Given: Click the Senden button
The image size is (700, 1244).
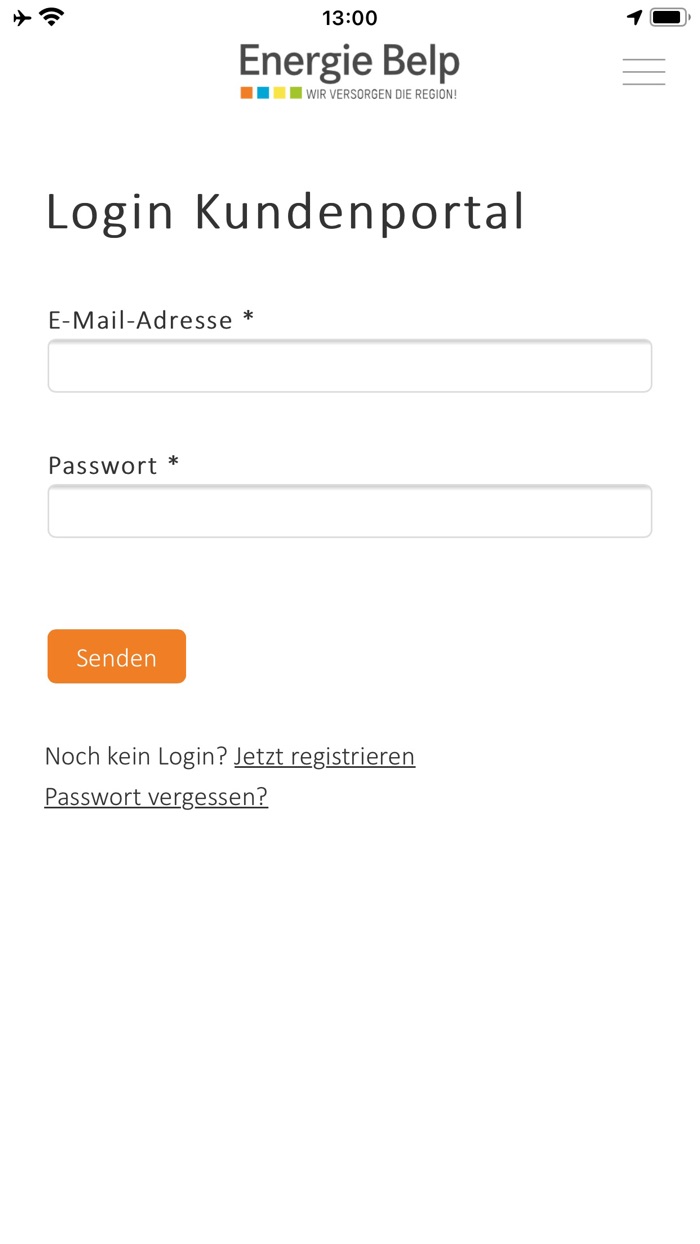Looking at the screenshot, I should point(116,656).
